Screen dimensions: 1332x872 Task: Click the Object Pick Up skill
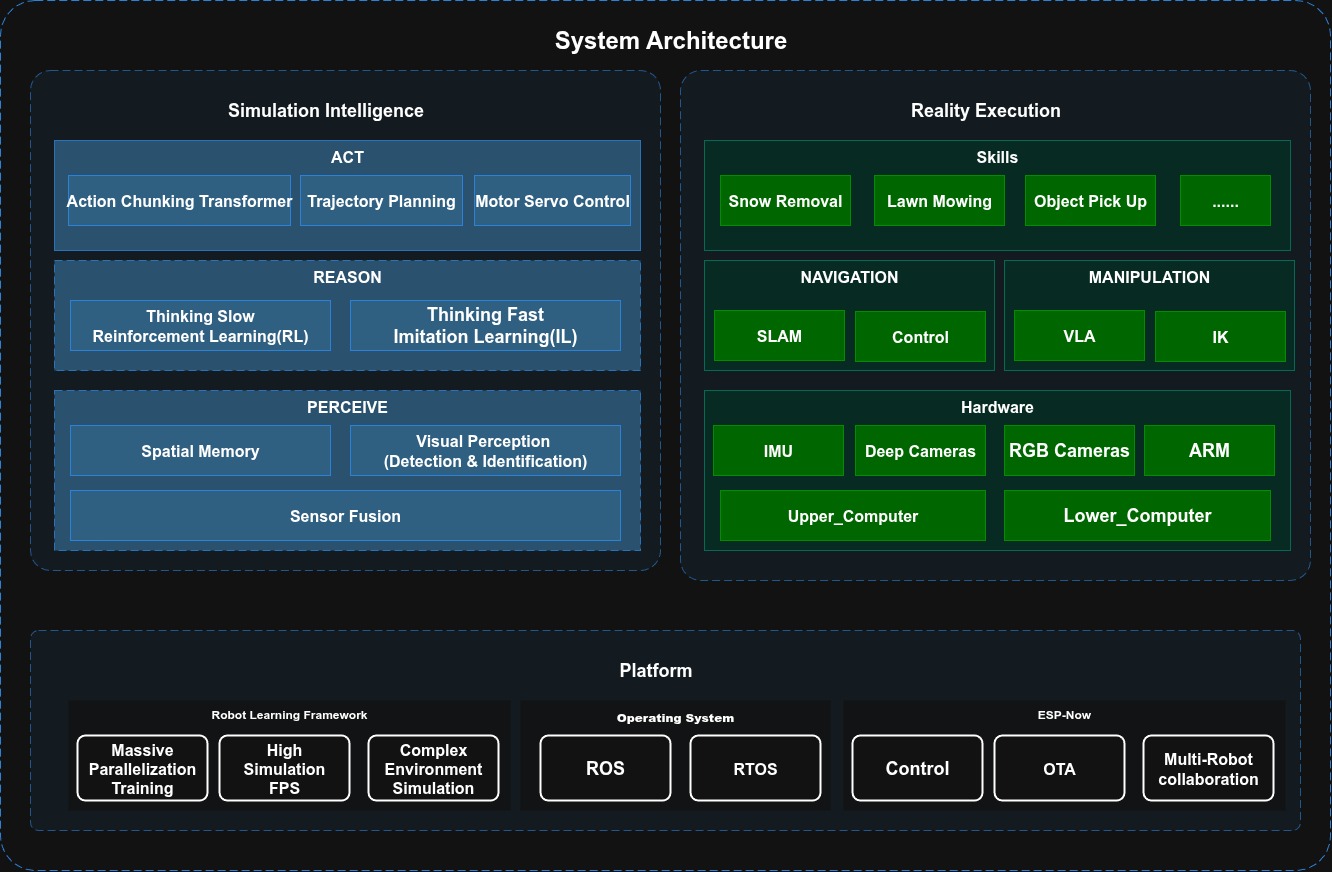coord(1090,201)
